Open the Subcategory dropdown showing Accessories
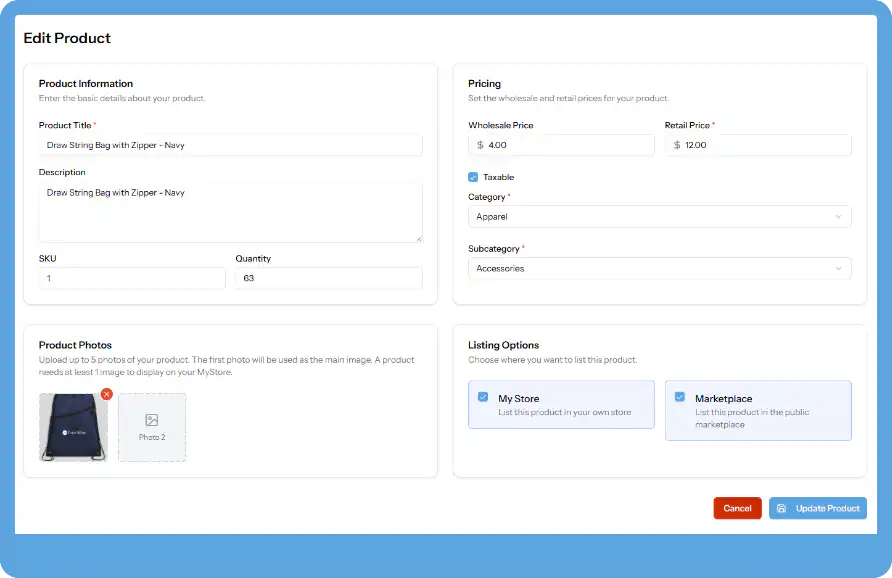 (659, 268)
